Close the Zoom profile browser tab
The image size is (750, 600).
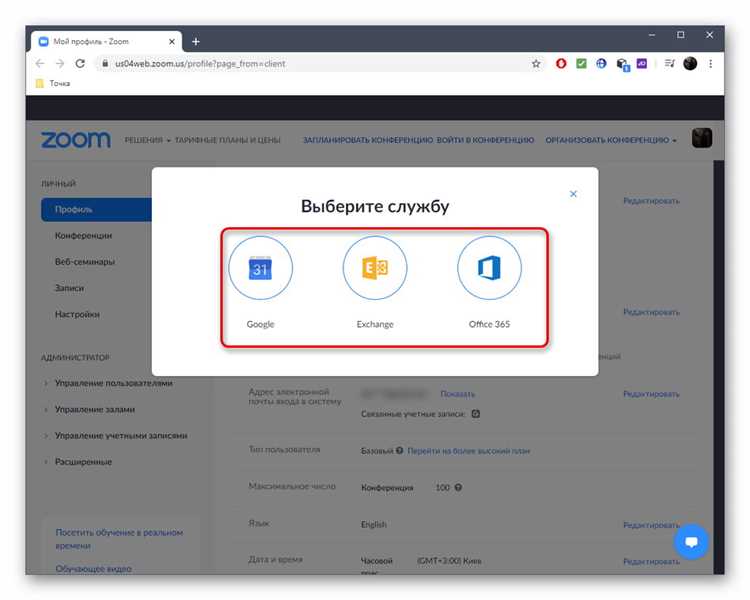[x=172, y=42]
